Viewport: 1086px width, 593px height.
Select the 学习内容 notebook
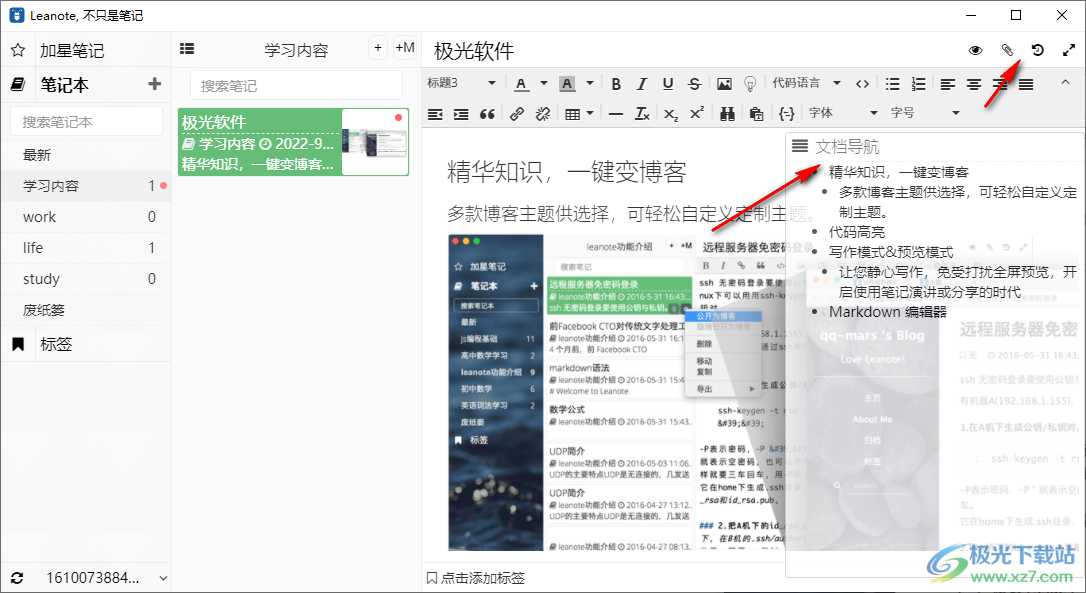pyautogui.click(x=86, y=186)
